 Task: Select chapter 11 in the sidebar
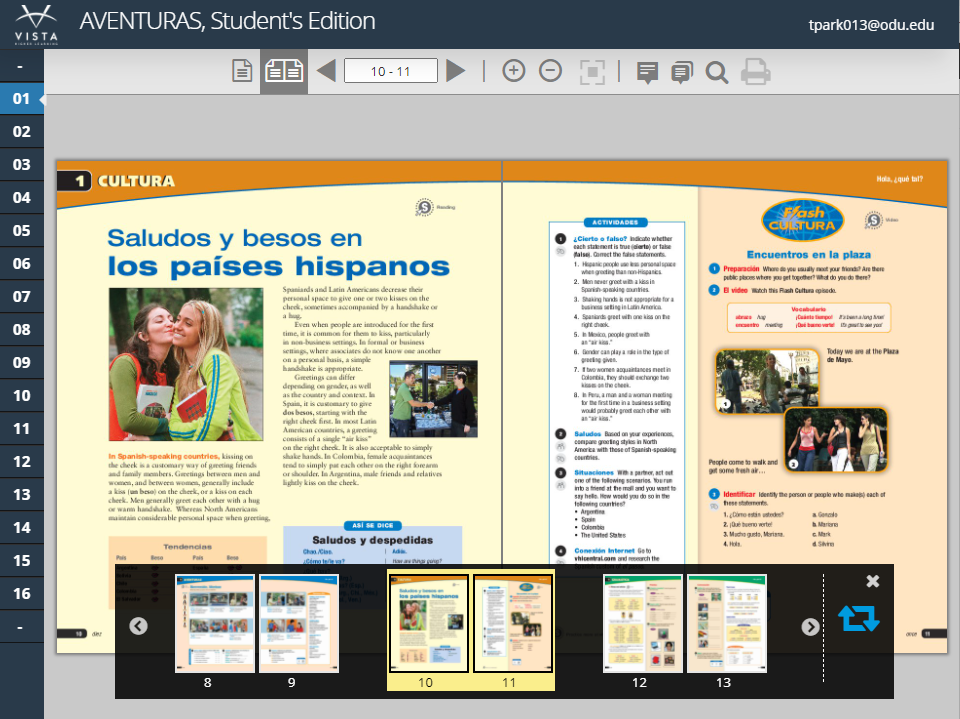pos(22,429)
